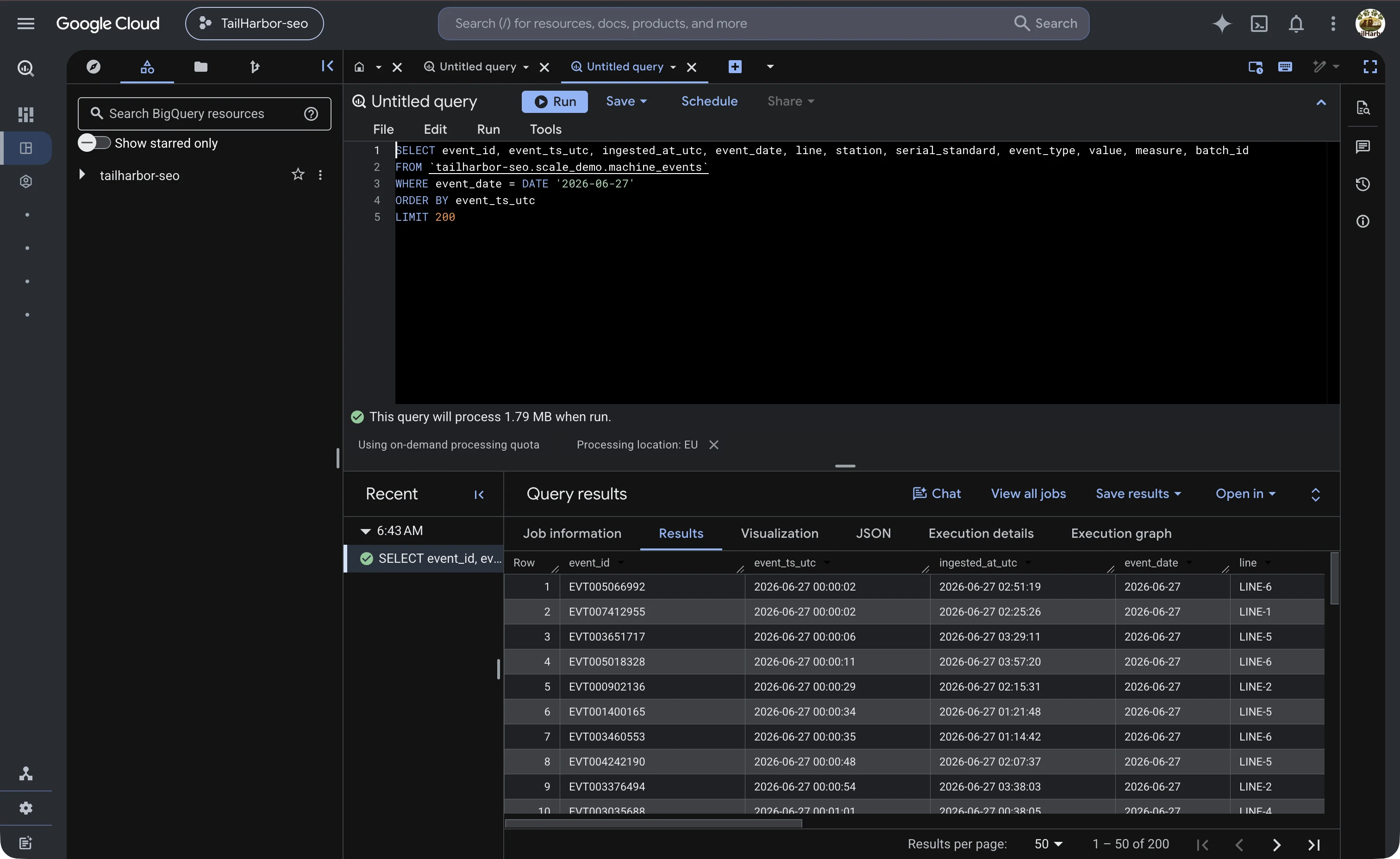
Task: Open the main navigation hamburger menu
Action: tap(25, 23)
